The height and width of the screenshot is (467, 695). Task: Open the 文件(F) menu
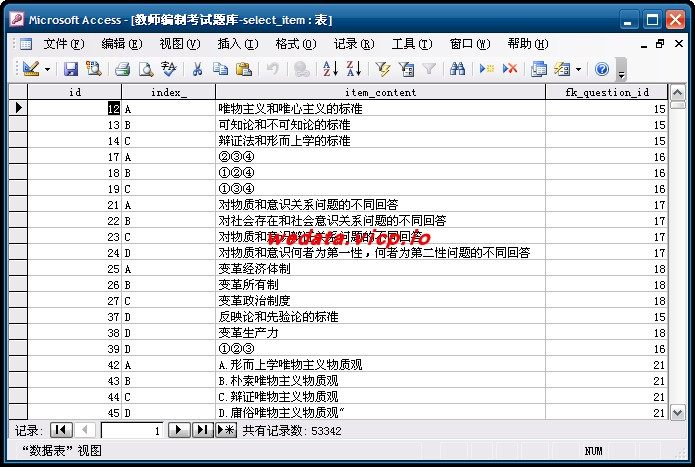tap(63, 44)
